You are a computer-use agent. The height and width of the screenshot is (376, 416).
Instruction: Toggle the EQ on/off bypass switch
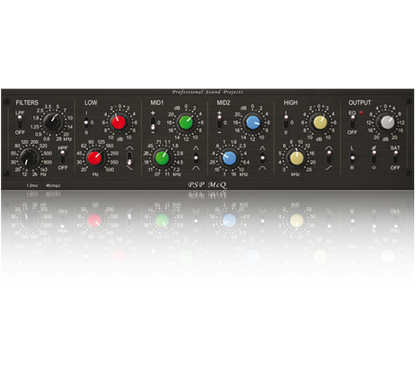(x=352, y=122)
